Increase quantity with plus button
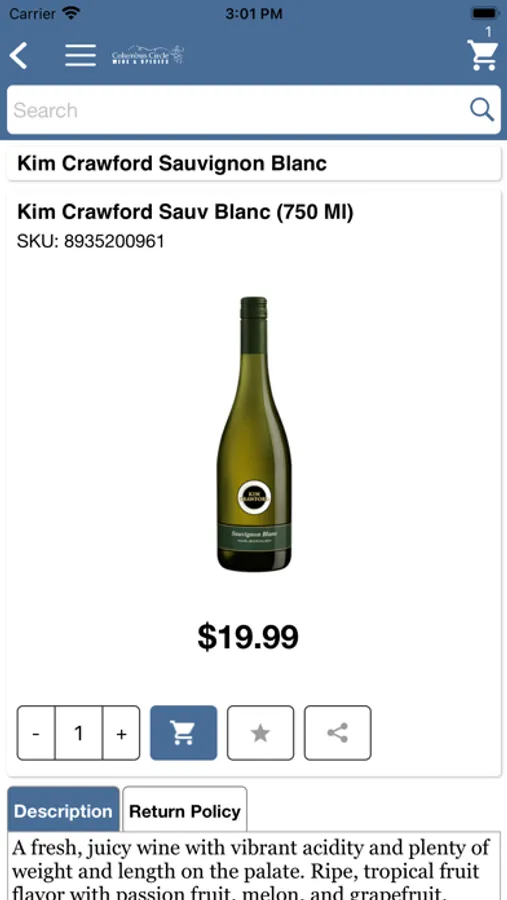Image resolution: width=507 pixels, height=900 pixels. coord(121,733)
